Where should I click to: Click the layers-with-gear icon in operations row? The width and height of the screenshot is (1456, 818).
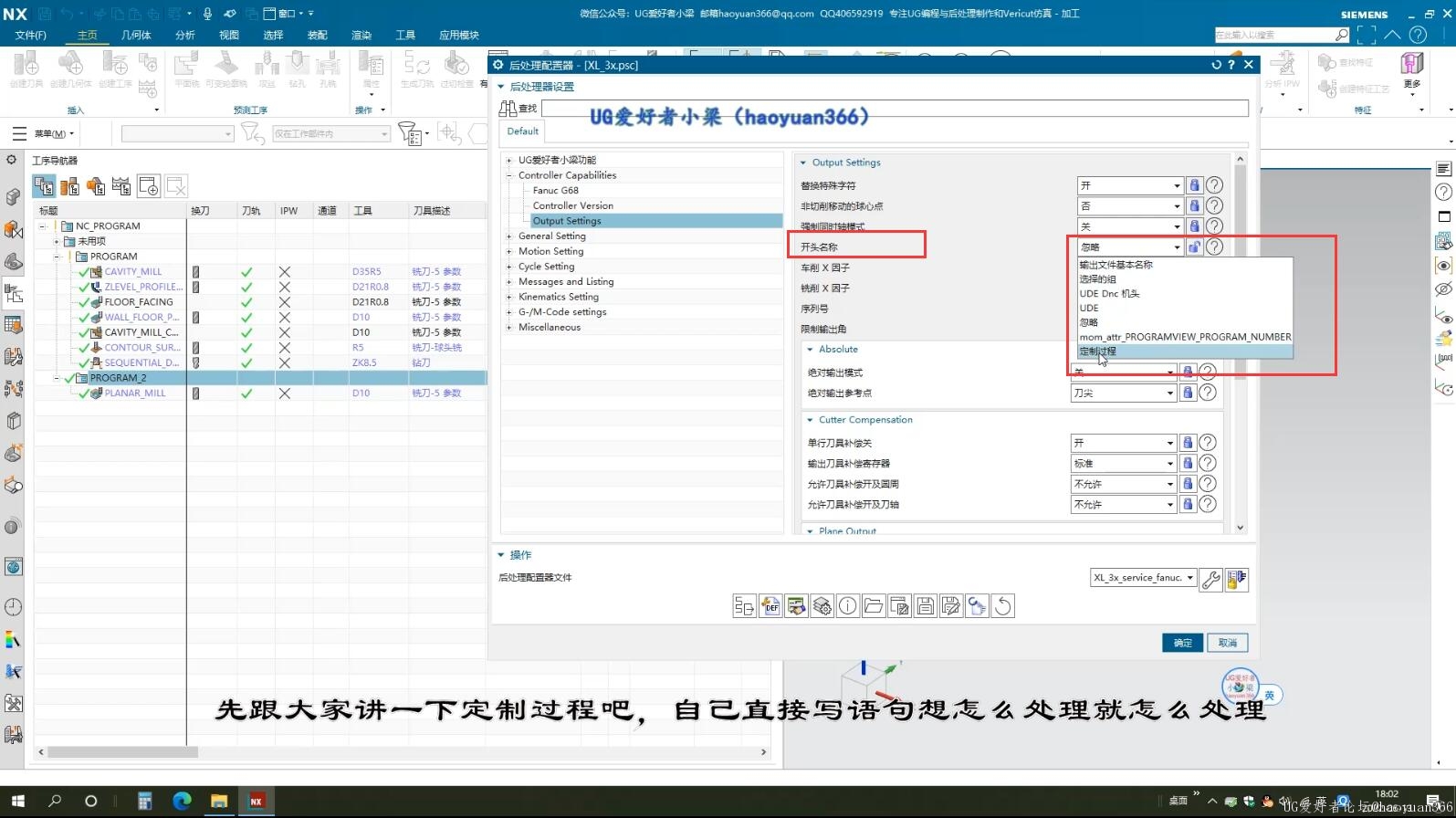[x=822, y=606]
